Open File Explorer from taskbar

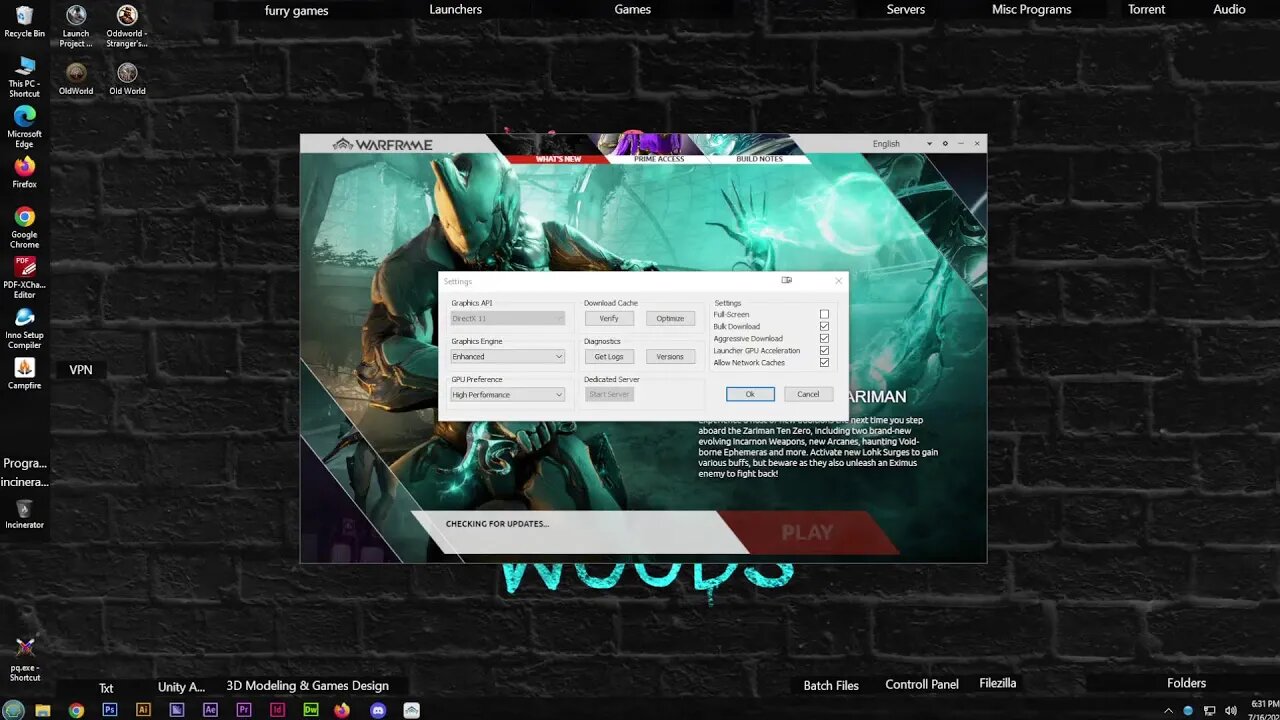[x=43, y=710]
